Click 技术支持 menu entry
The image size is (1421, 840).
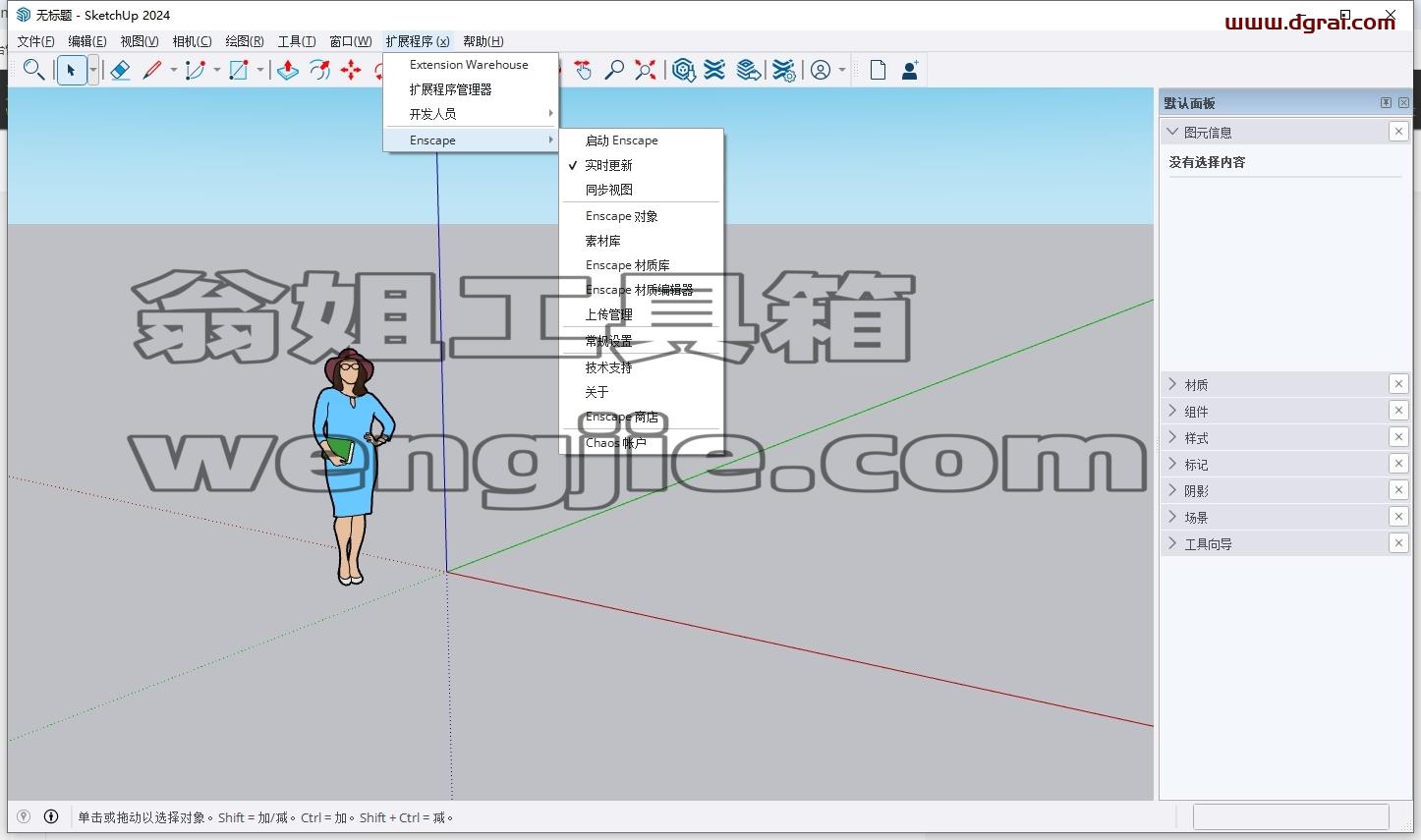(641, 367)
